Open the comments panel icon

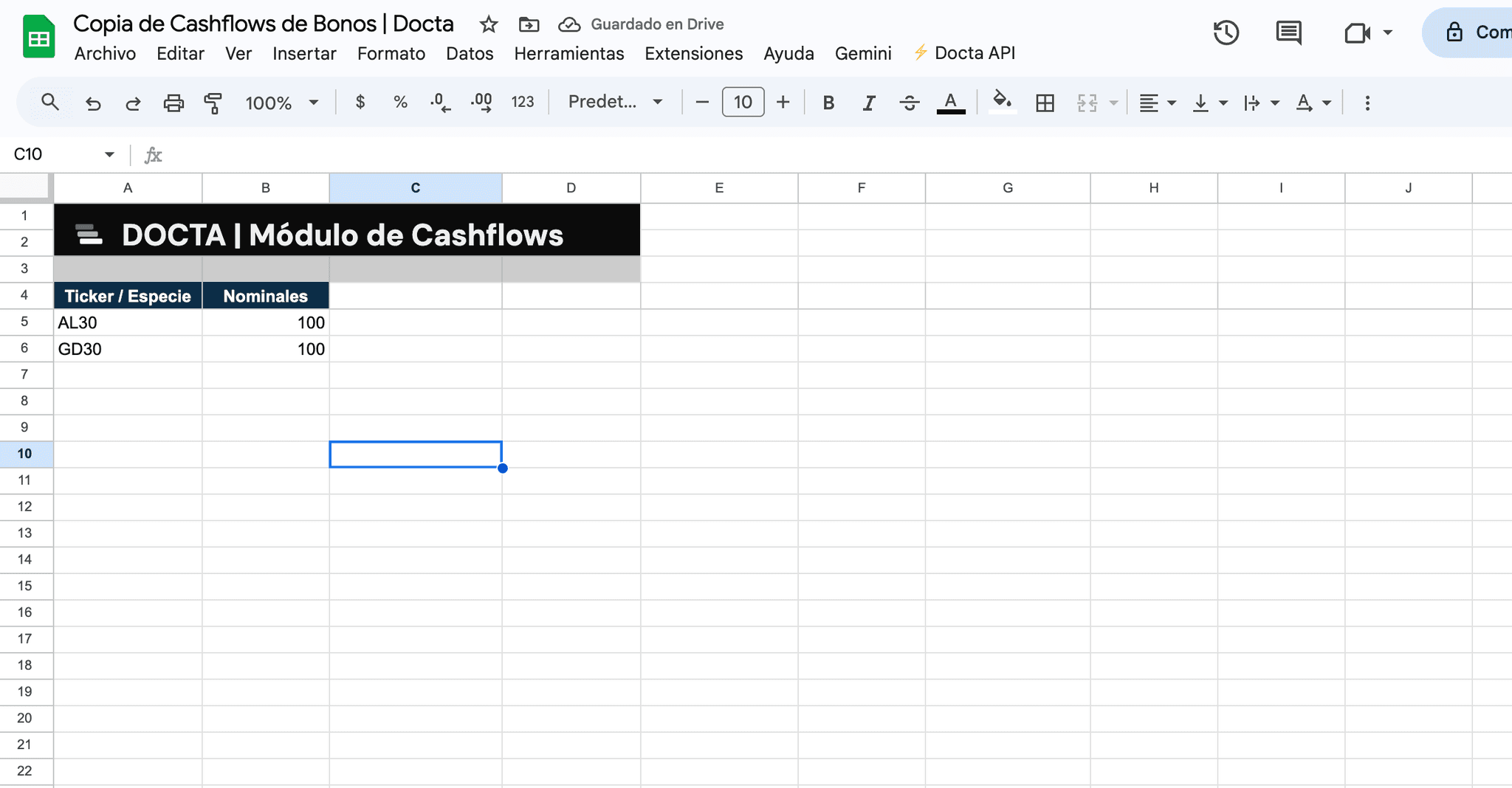click(x=1288, y=32)
